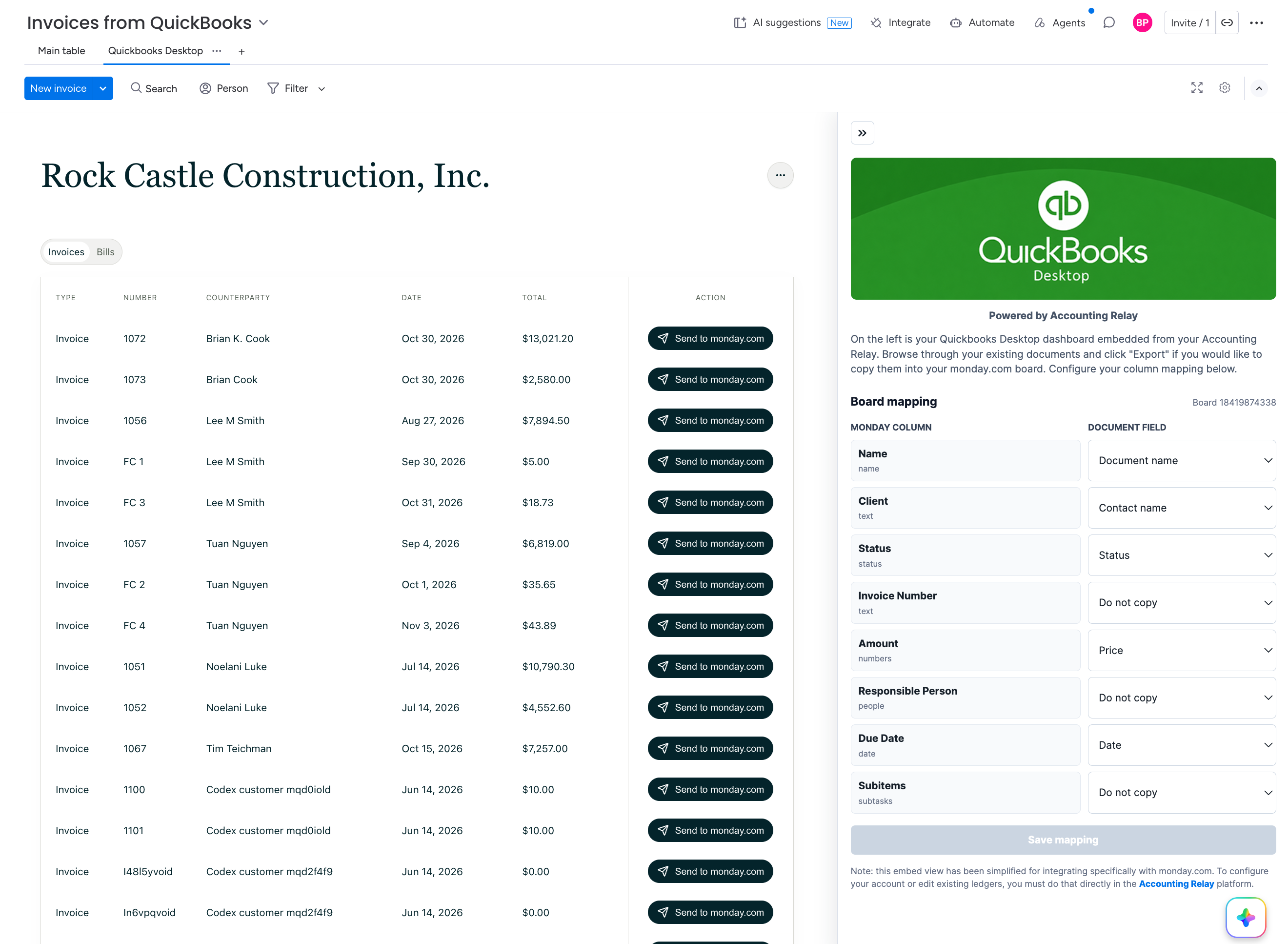Copy board link icon next to Invite
Screen dimensions: 1288x944
click(x=1227, y=23)
